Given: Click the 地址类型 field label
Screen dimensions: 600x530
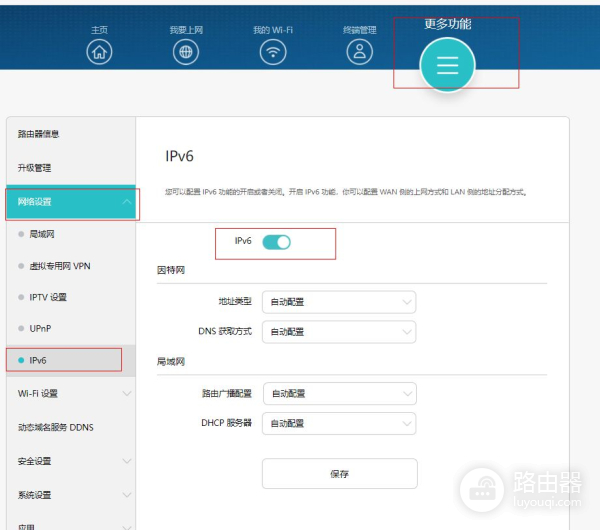Looking at the screenshot, I should coord(235,302).
